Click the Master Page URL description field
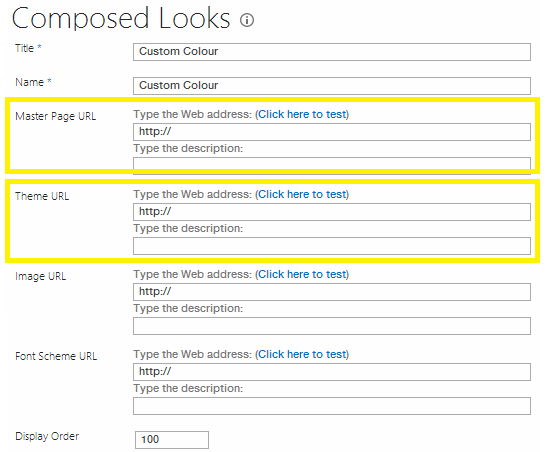 coord(332,166)
